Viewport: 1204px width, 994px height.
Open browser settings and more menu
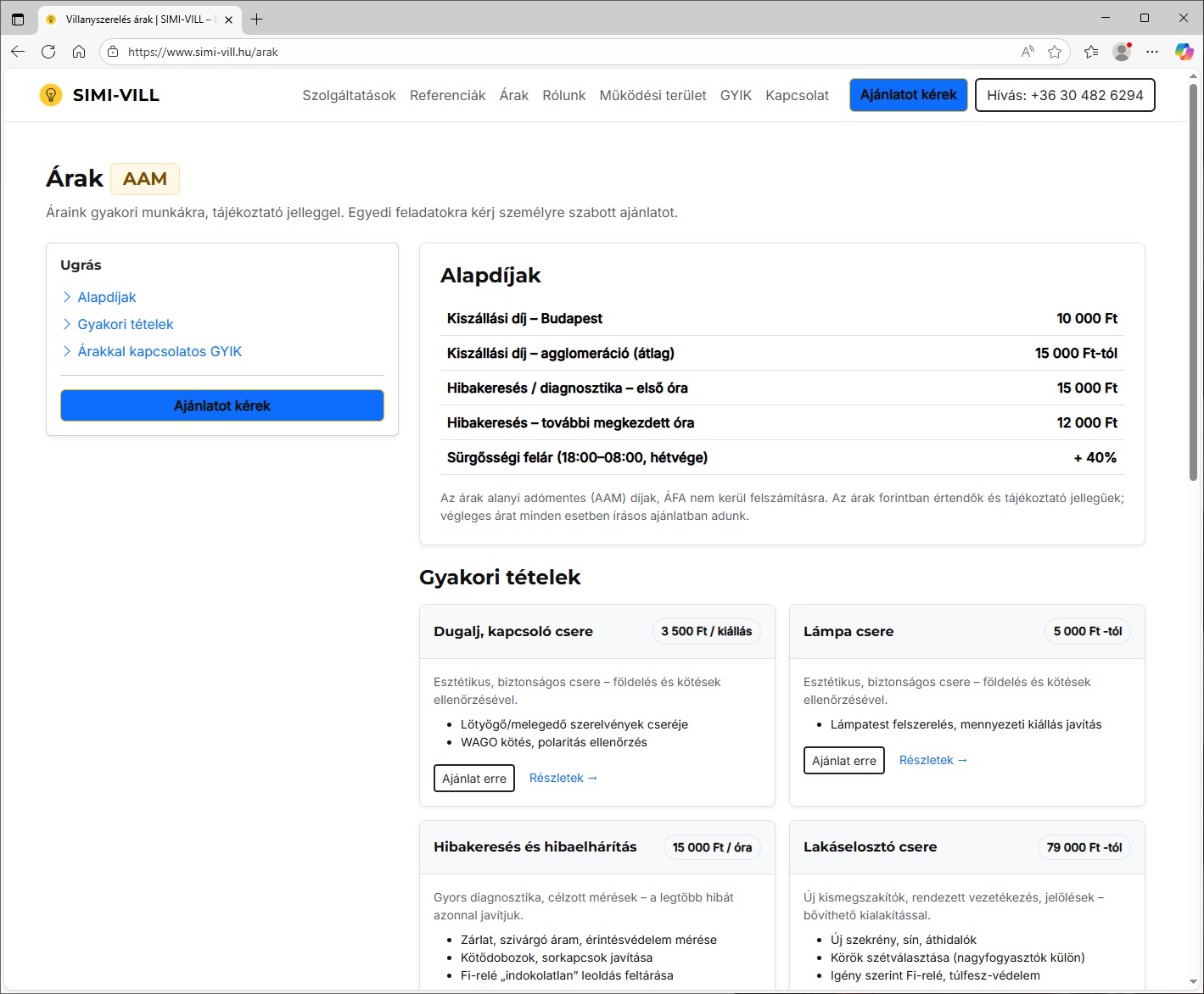point(1151,52)
